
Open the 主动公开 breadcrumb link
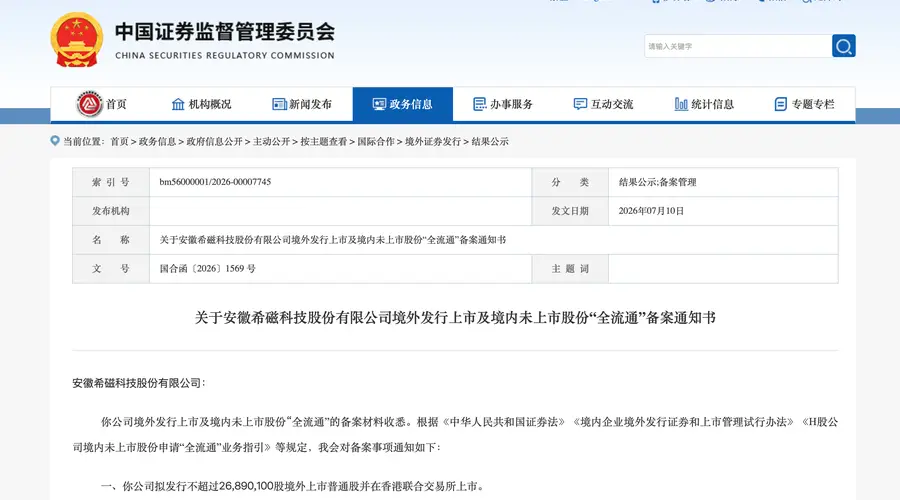point(271,142)
